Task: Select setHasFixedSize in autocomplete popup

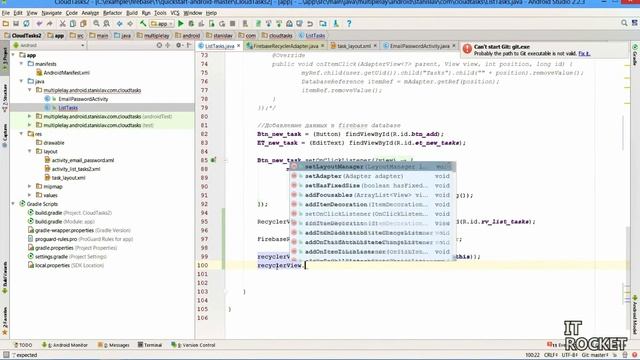Action: click(x=373, y=186)
